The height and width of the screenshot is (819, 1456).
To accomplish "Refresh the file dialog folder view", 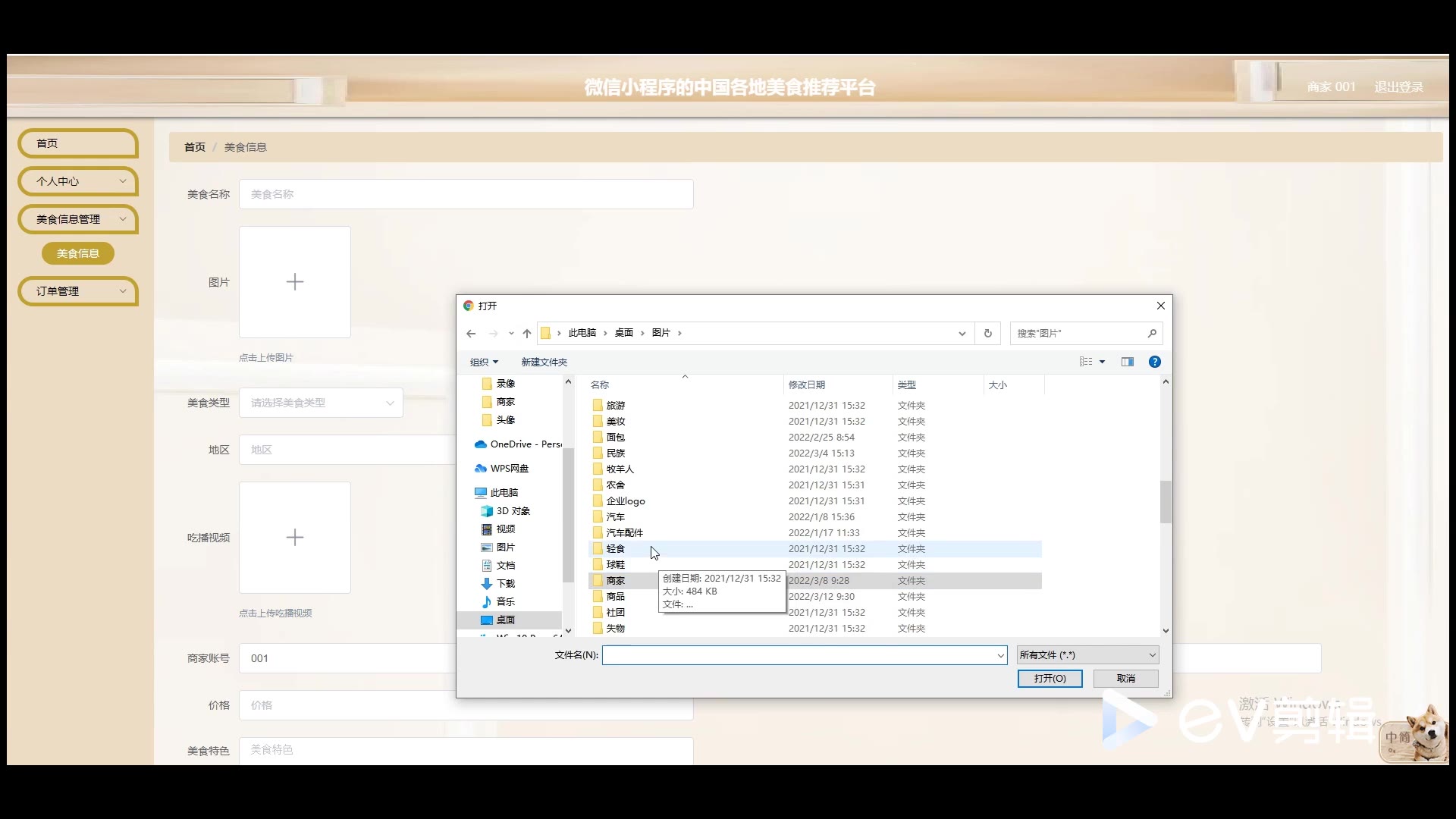I will [x=987, y=334].
